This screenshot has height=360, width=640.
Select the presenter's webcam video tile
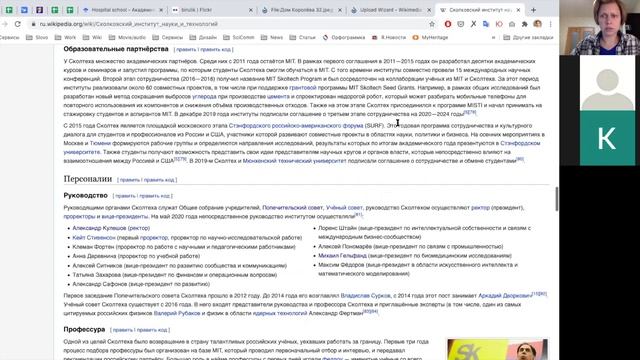tap(600, 27)
